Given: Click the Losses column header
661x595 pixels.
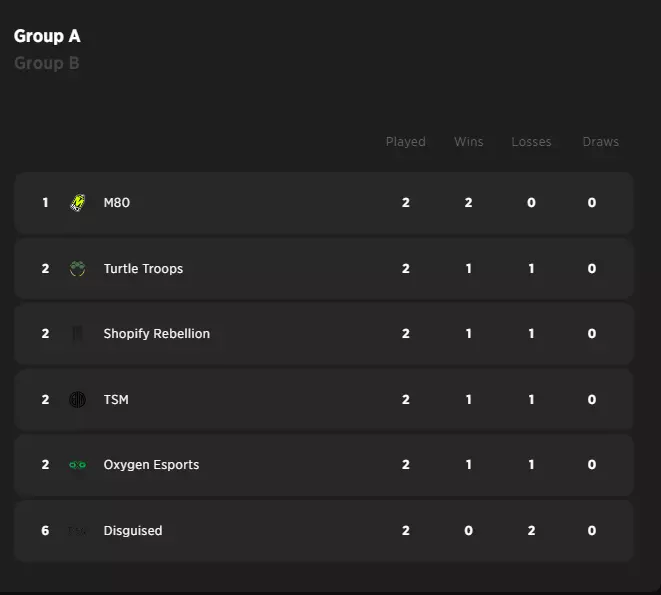Looking at the screenshot, I should click(x=531, y=142).
